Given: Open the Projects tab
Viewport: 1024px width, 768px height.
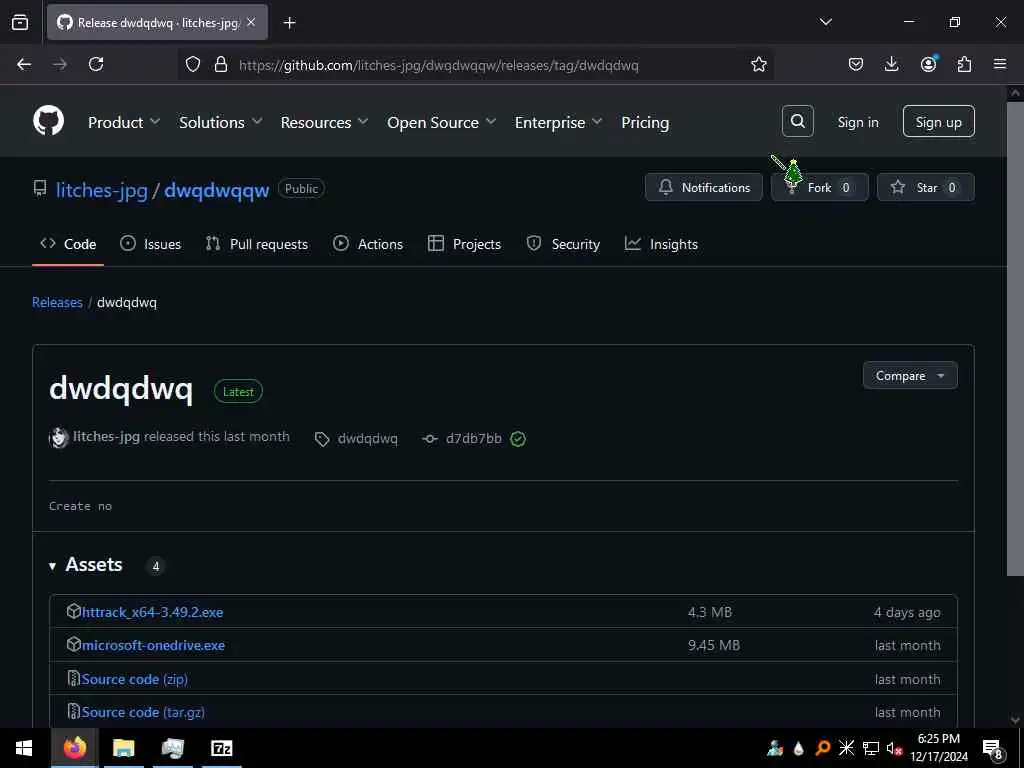Looking at the screenshot, I should pos(464,244).
